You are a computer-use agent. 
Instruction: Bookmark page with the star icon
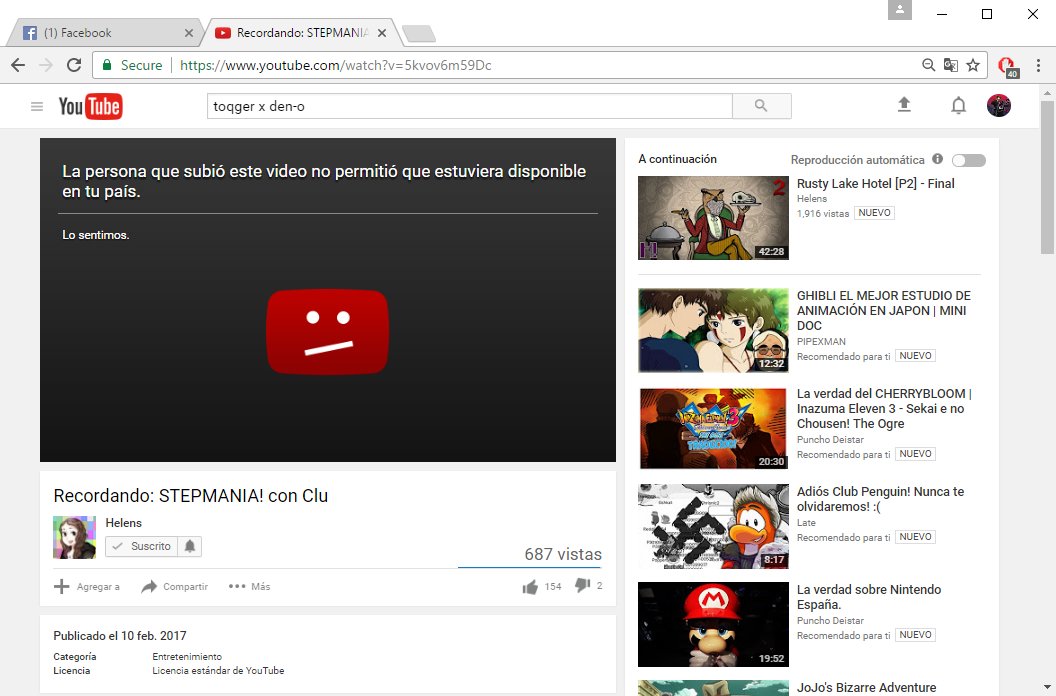[x=972, y=65]
